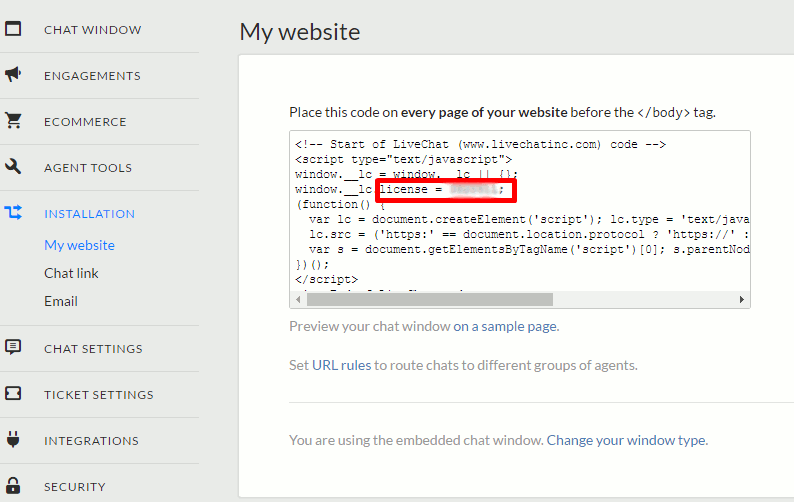Select My website under Installation
The height and width of the screenshot is (502, 794).
click(80, 245)
